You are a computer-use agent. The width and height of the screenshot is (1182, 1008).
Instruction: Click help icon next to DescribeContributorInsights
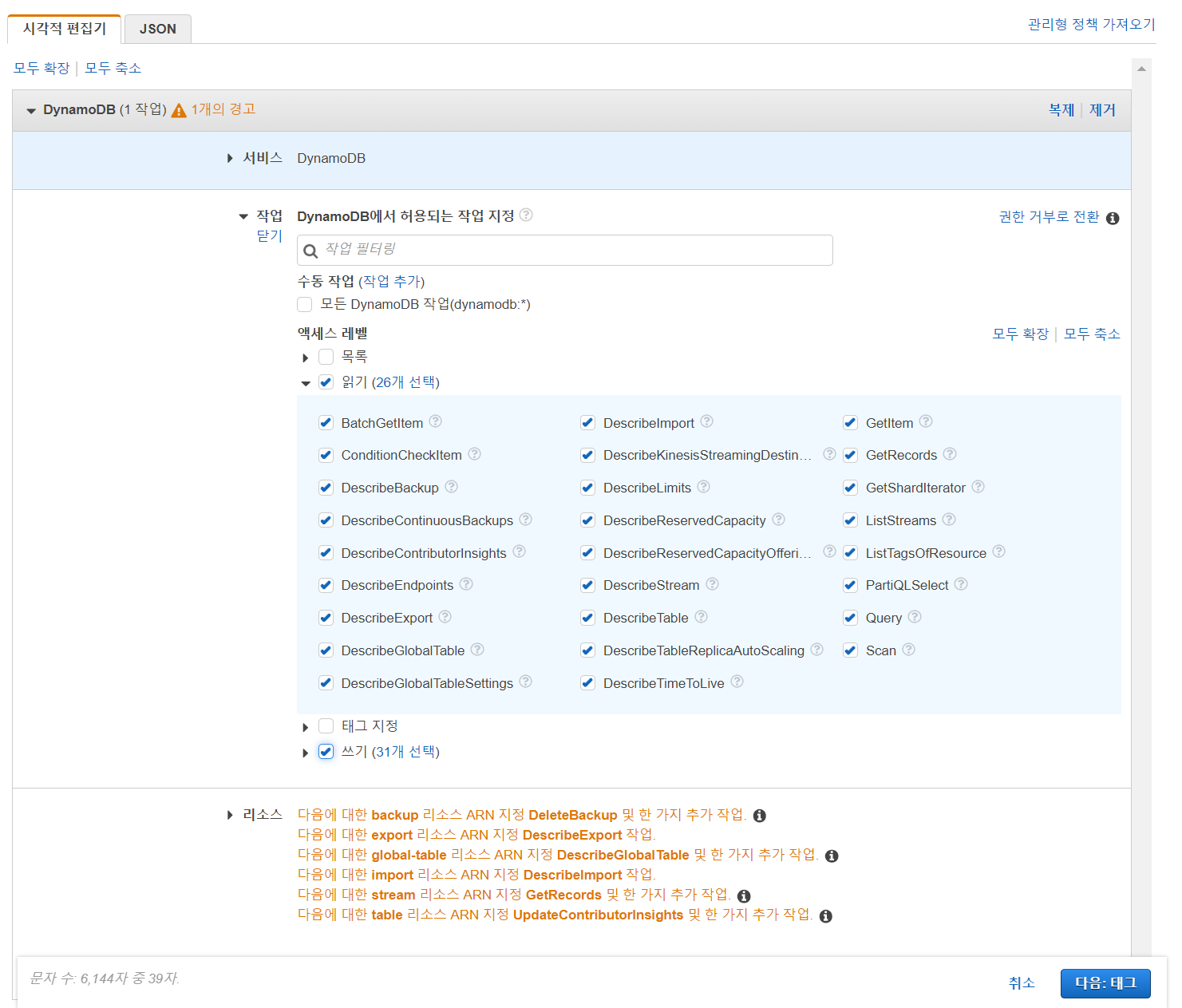point(519,551)
